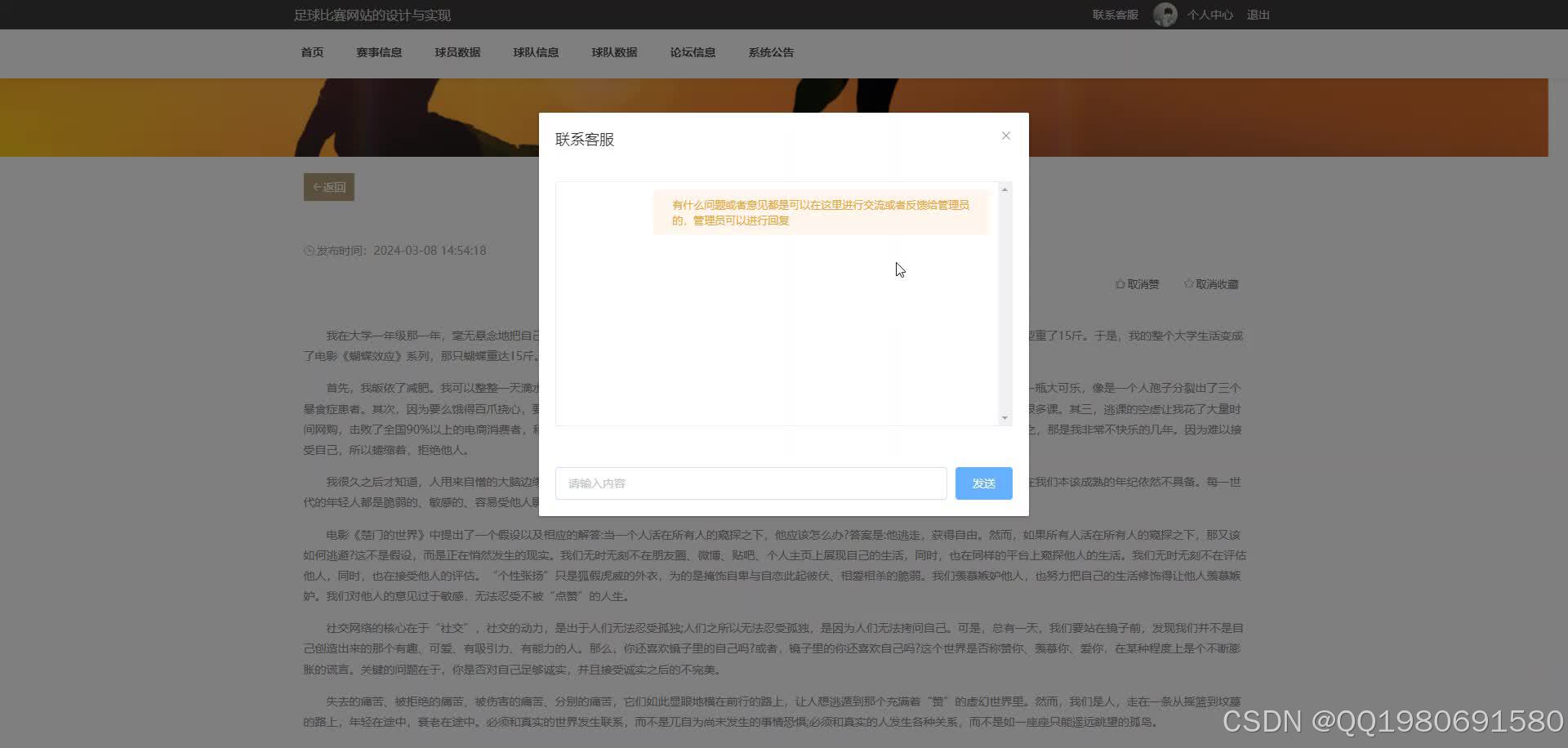Screen dimensions: 1568x748
Task: Click 联系客服 in the top bar
Action: (x=1115, y=14)
